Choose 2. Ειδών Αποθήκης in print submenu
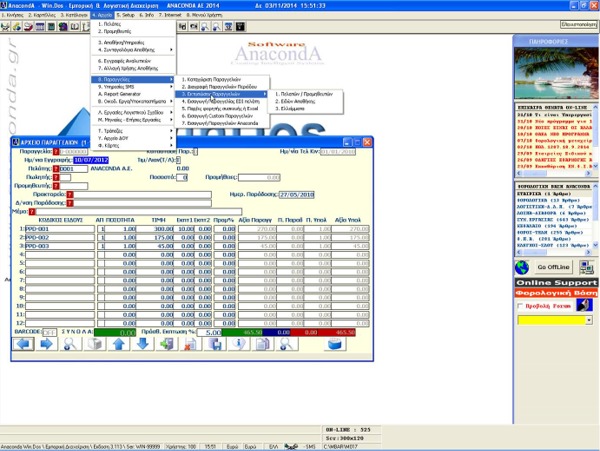 (305, 102)
